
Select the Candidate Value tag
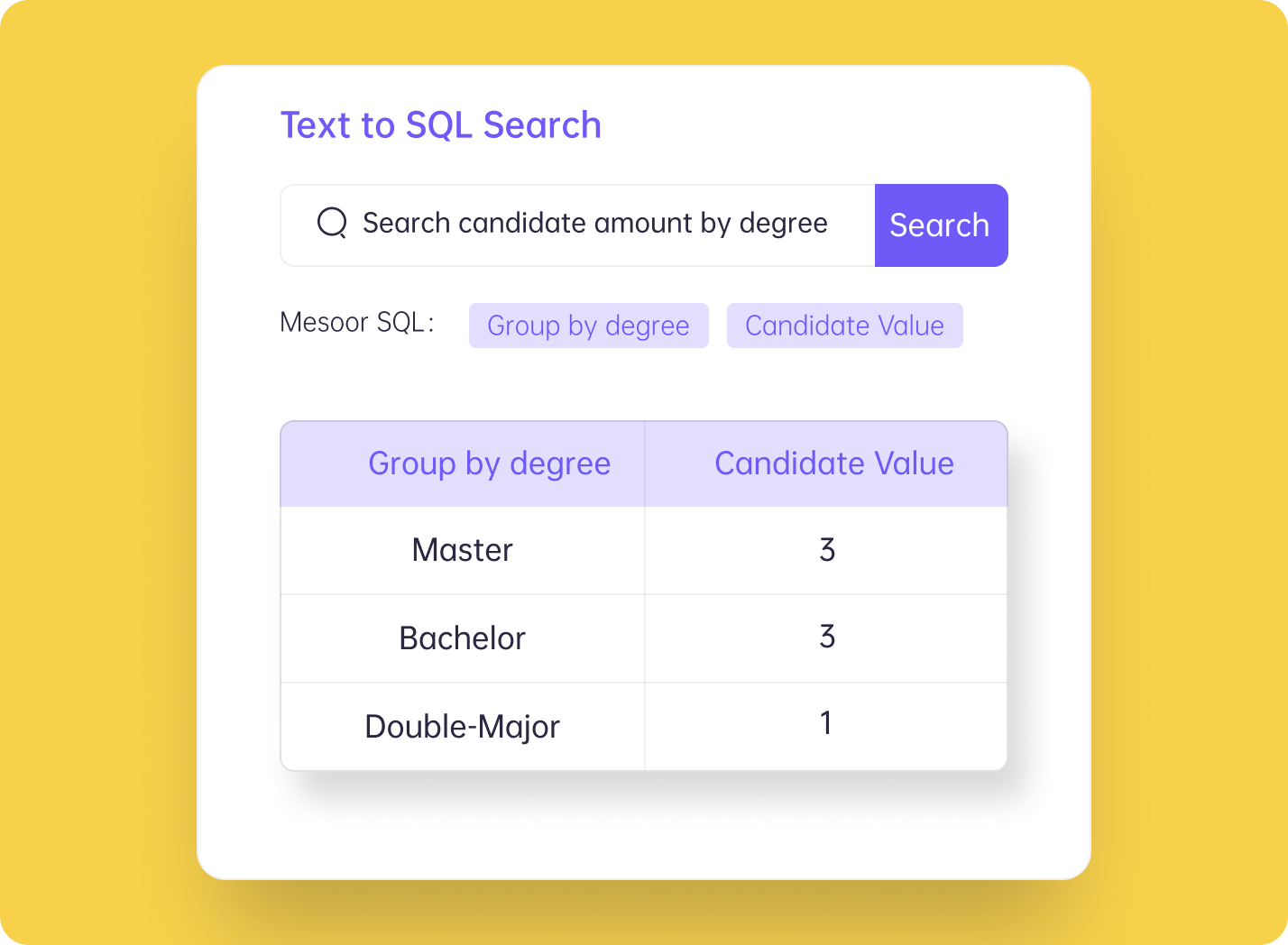pyautogui.click(x=844, y=326)
